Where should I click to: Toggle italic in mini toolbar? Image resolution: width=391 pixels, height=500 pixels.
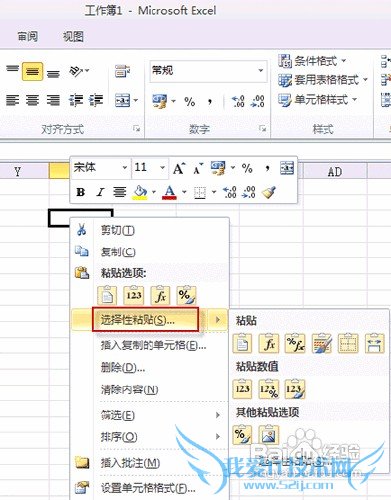coord(100,192)
